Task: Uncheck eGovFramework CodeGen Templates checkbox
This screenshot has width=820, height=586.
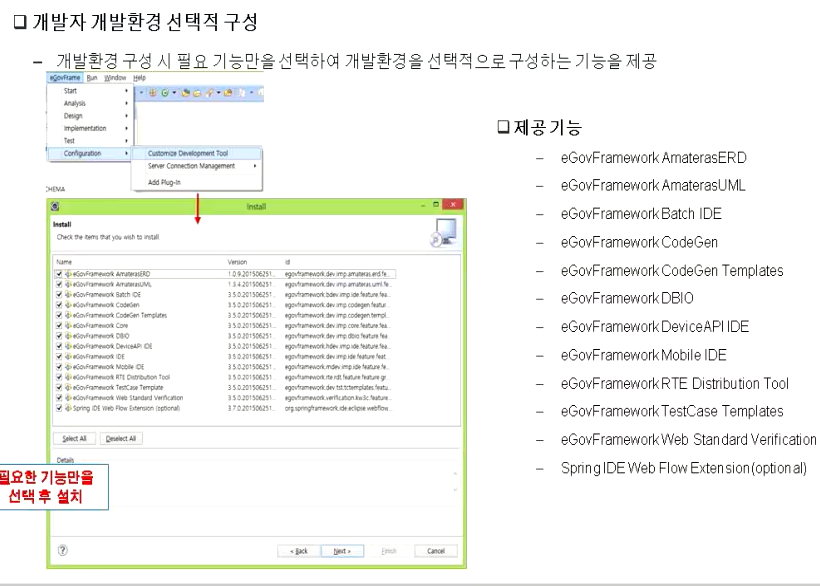Action: (59, 315)
